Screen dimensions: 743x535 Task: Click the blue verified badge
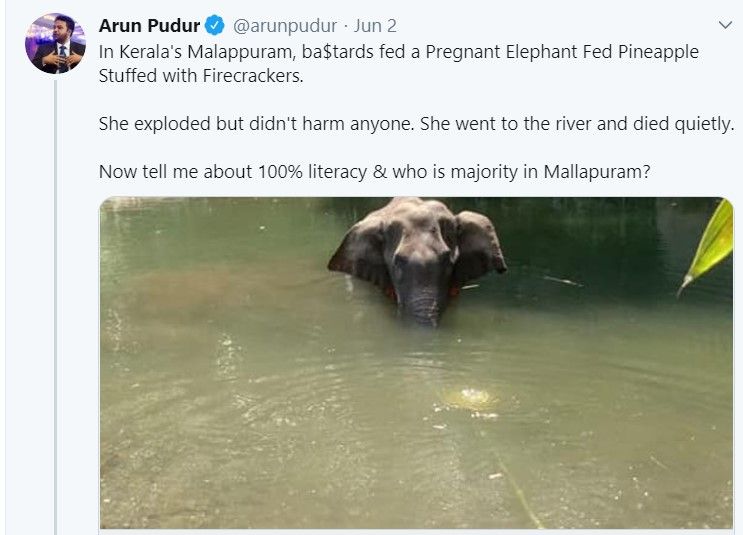coord(215,24)
